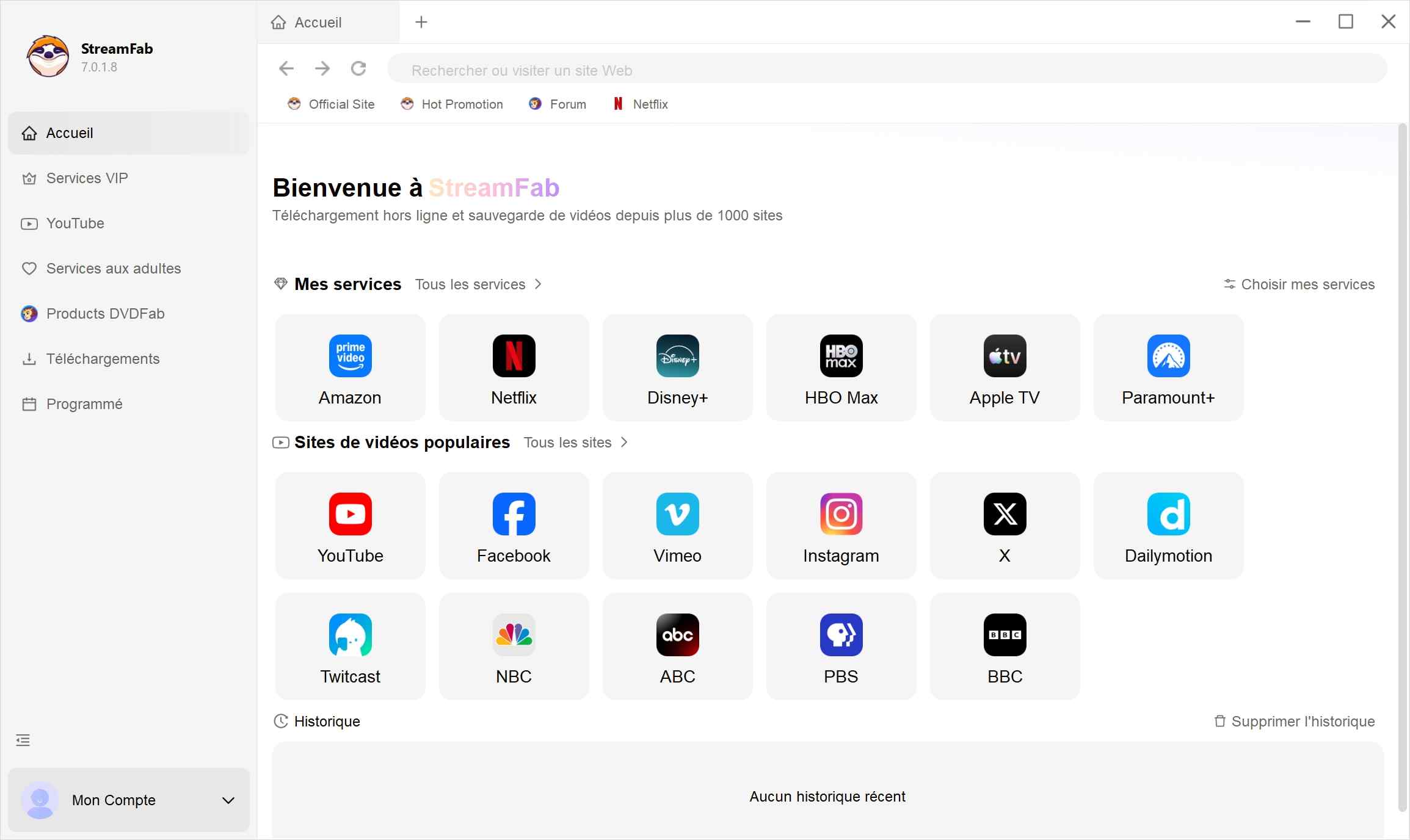Launch the HBO Max service
Screen dimensions: 1410x840
(x=841, y=367)
